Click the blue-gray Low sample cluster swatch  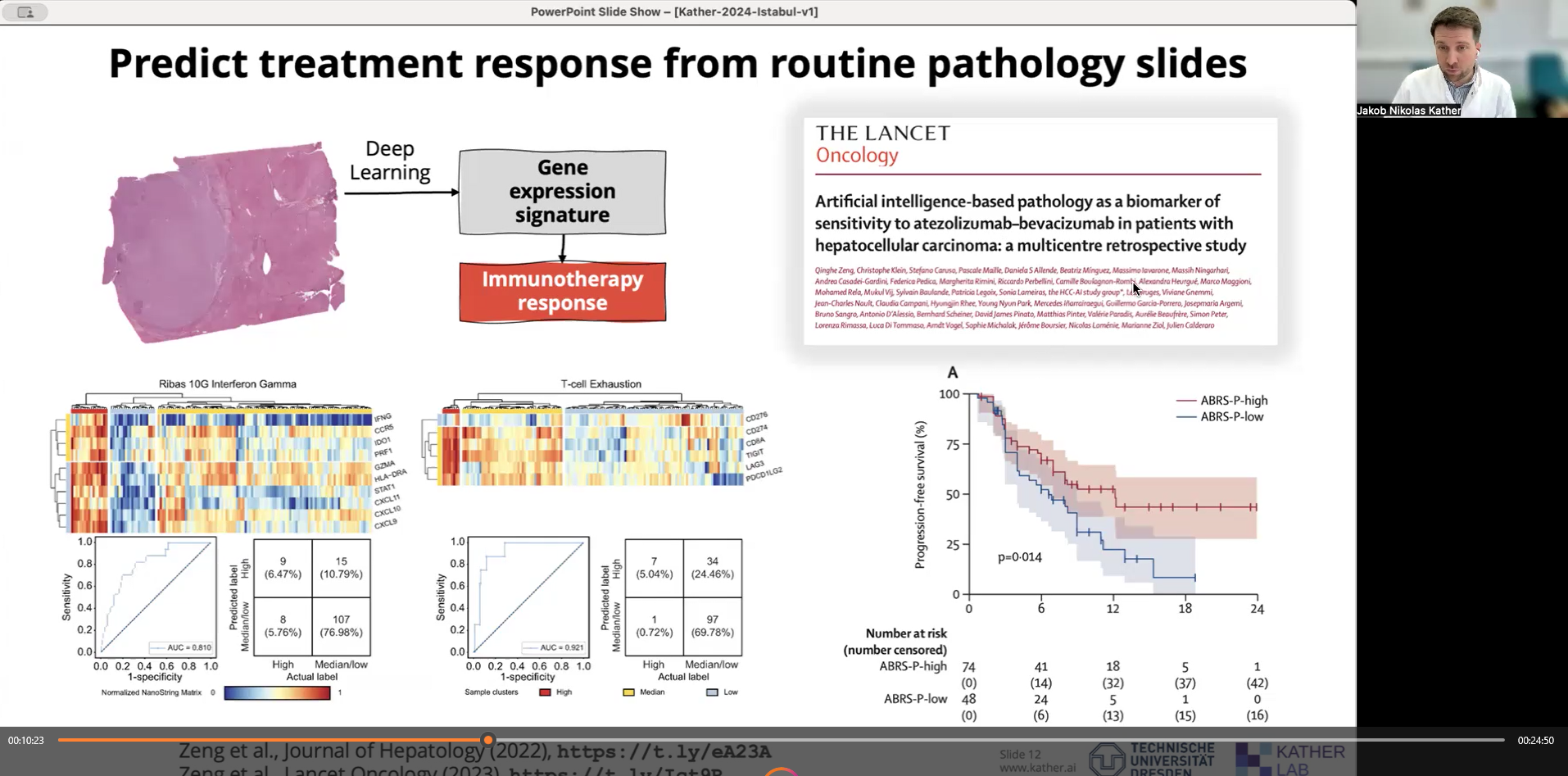(x=713, y=692)
